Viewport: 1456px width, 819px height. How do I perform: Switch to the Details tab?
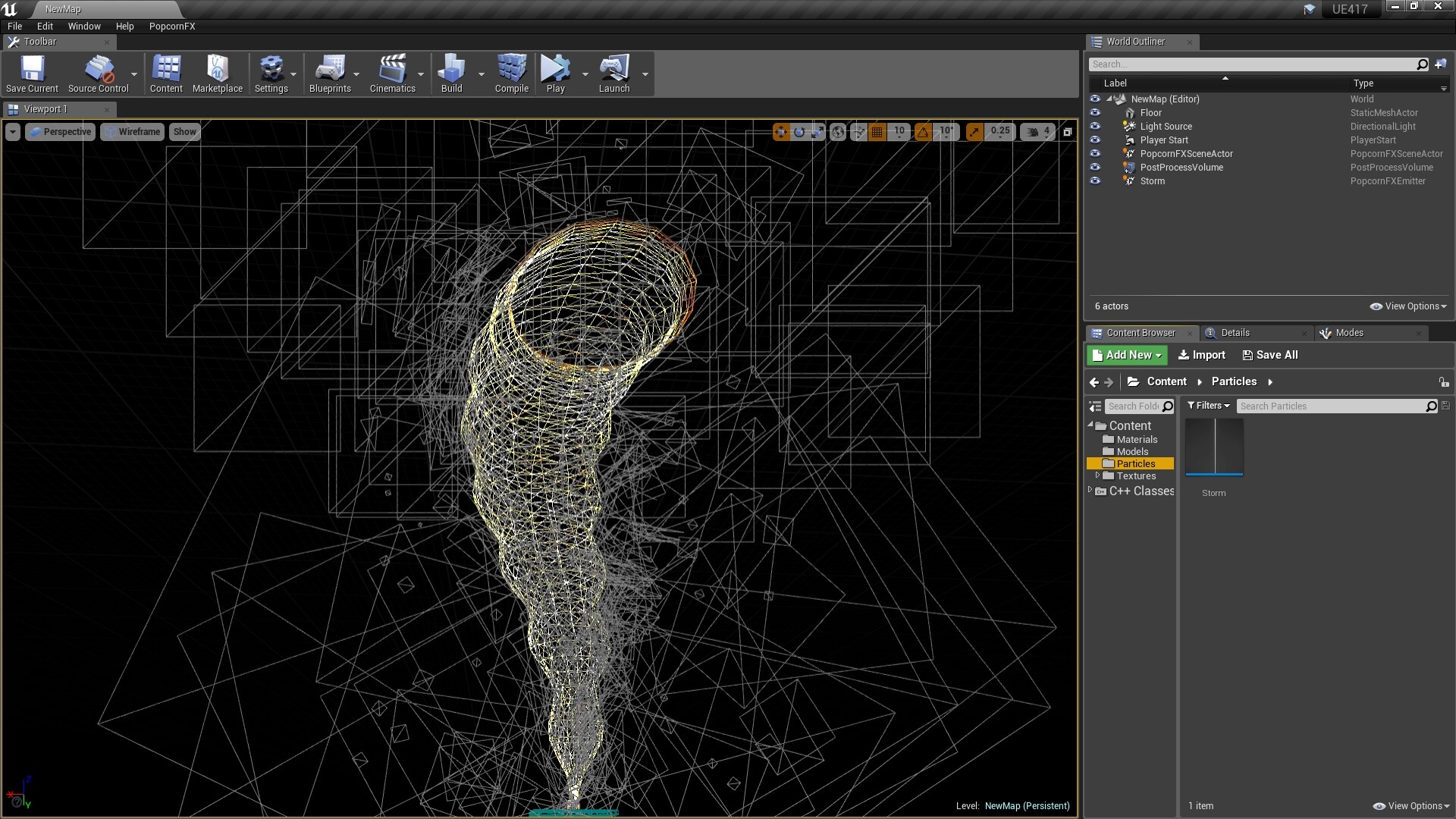pyautogui.click(x=1235, y=333)
